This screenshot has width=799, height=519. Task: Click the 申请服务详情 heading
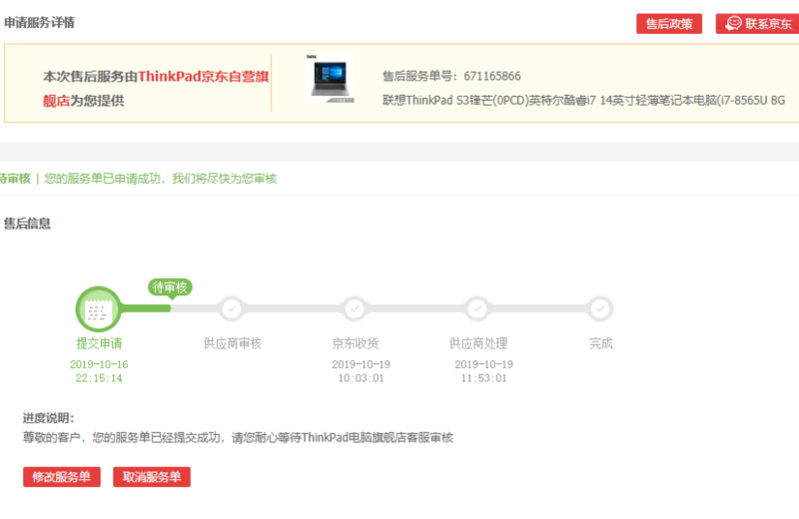tap(39, 23)
